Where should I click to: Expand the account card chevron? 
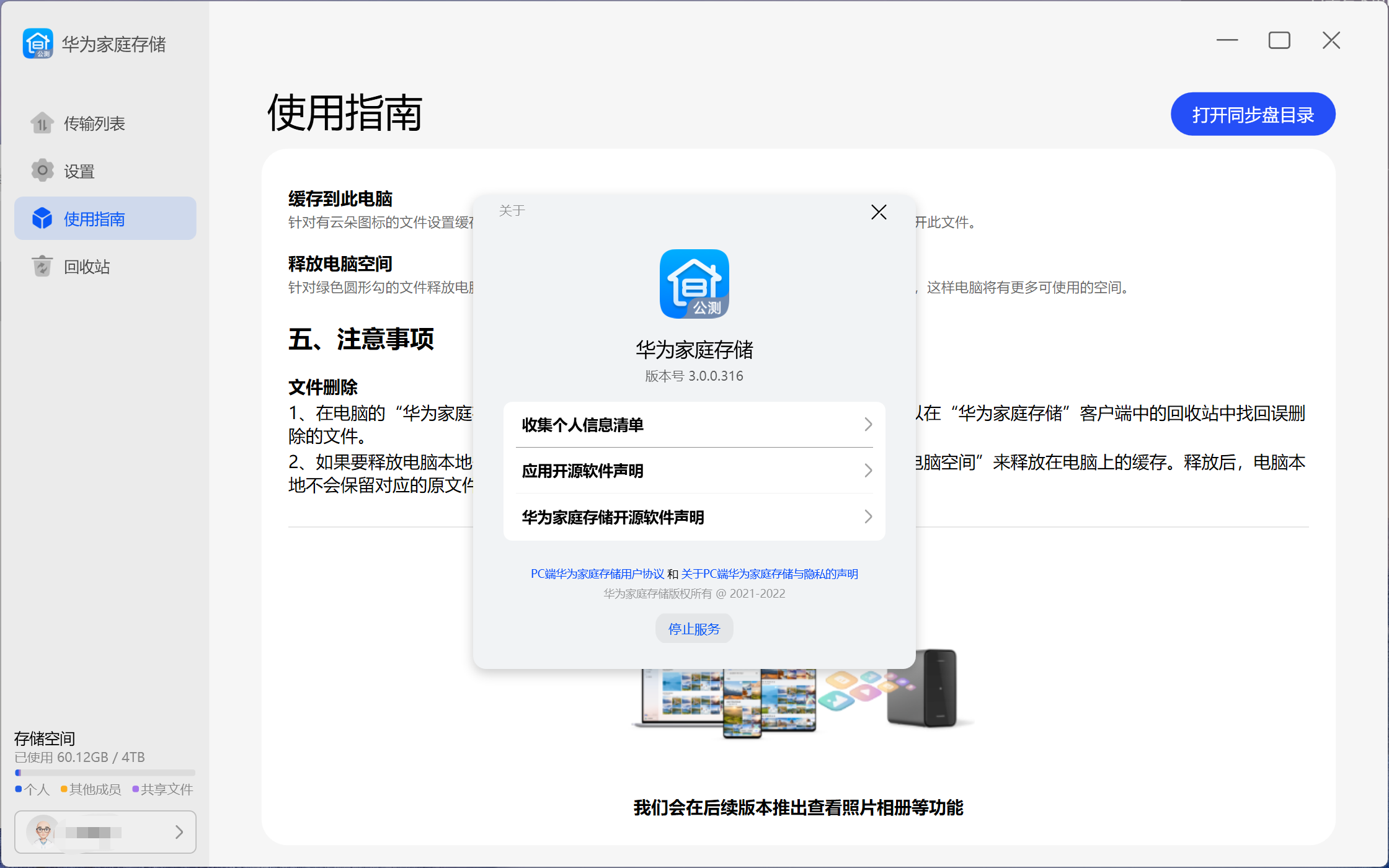(x=179, y=832)
